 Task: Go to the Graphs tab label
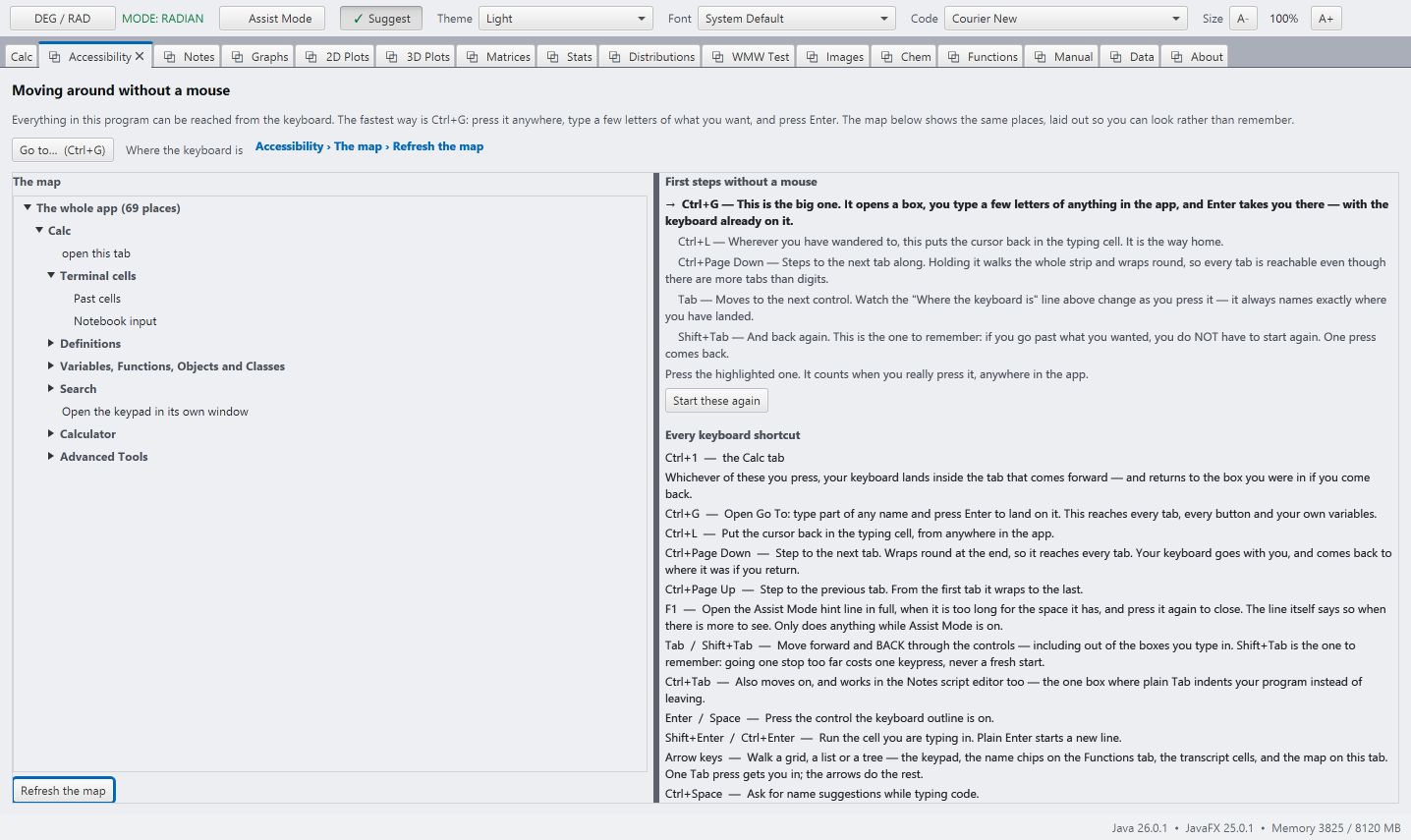(269, 57)
